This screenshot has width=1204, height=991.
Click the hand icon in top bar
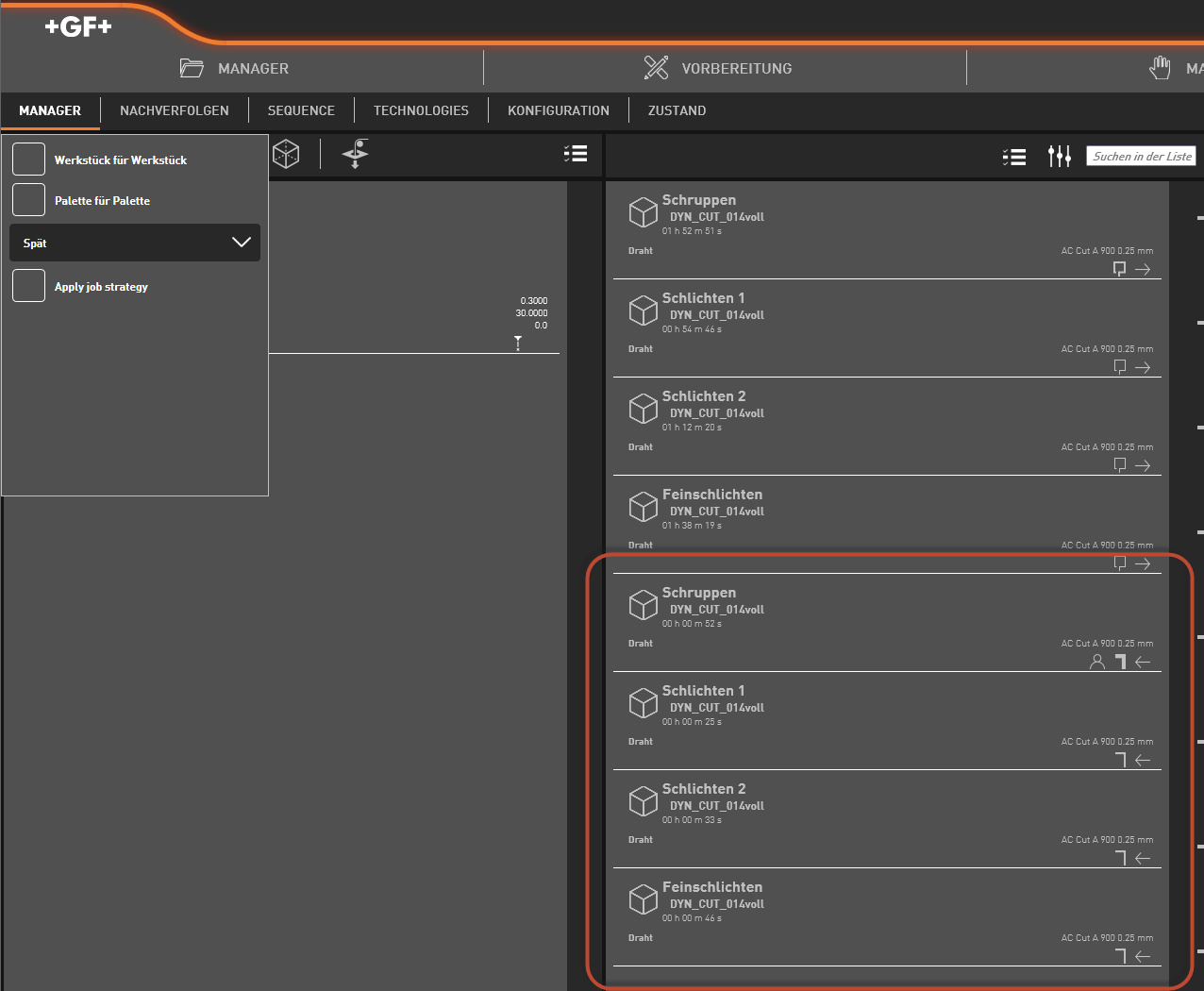point(1160,68)
